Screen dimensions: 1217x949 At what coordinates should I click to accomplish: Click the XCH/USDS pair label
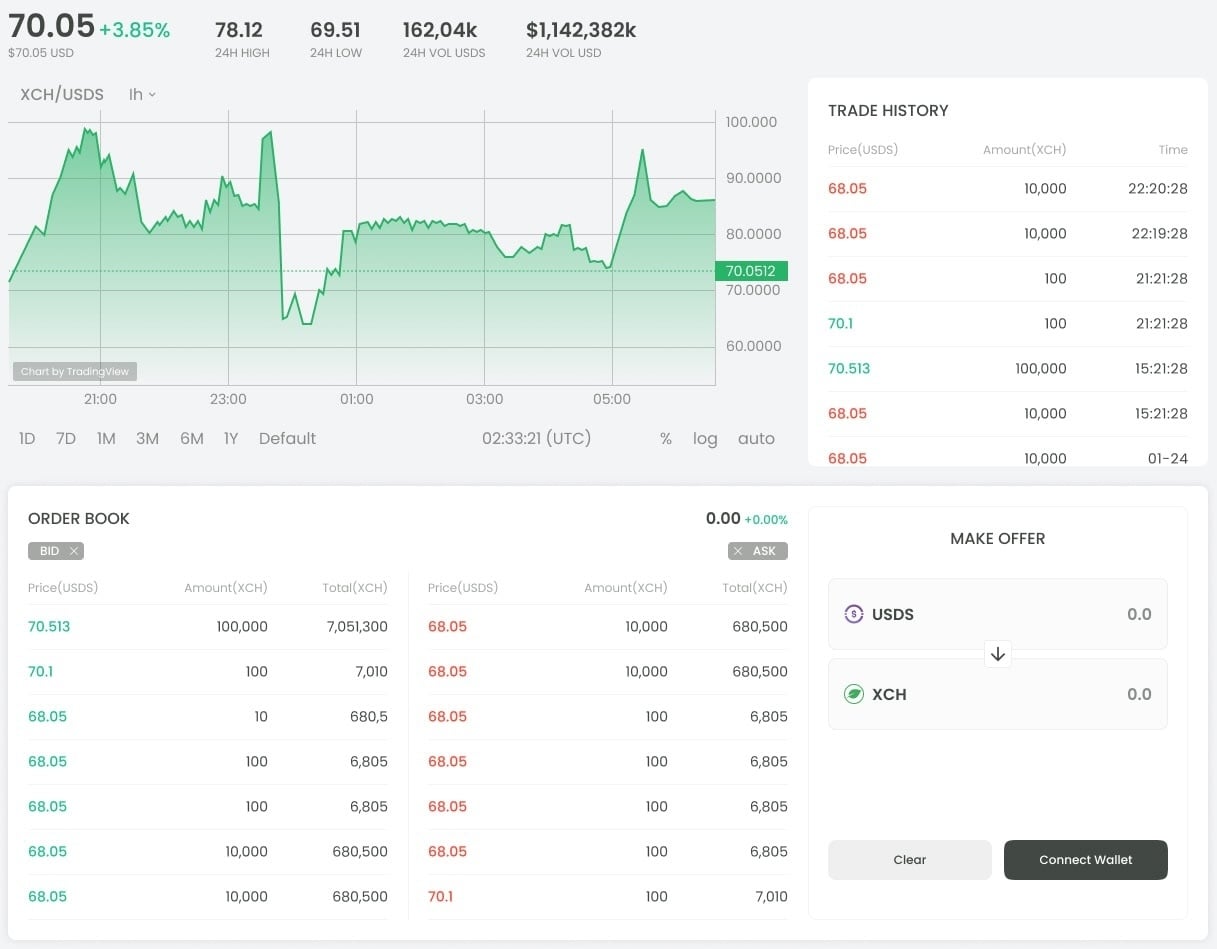pyautogui.click(x=62, y=94)
